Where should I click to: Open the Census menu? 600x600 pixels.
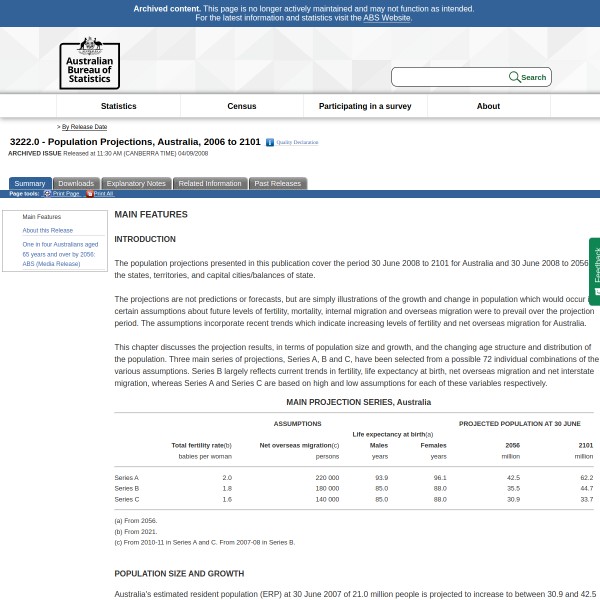click(x=241, y=106)
